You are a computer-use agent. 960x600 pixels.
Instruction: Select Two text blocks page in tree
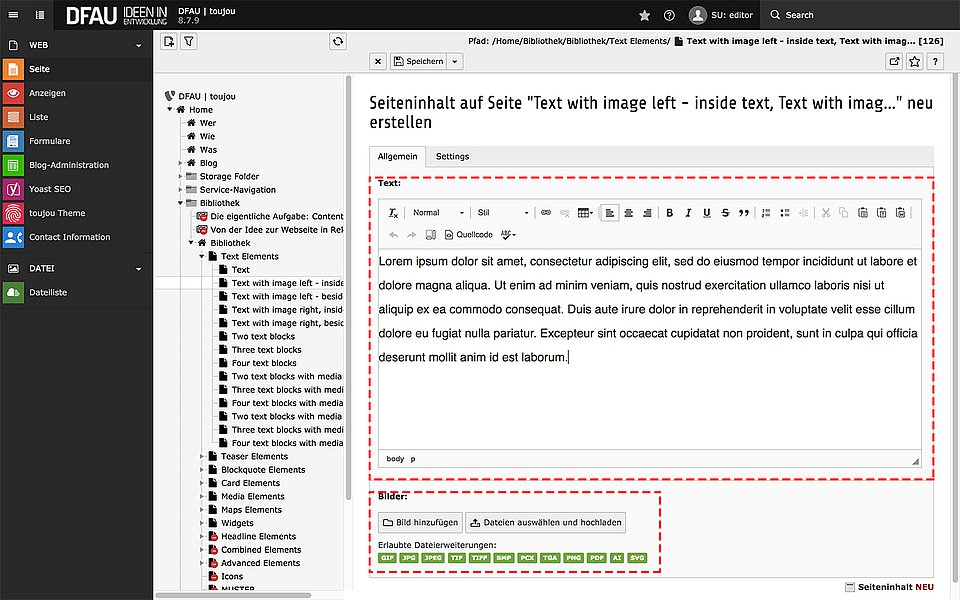pos(263,336)
